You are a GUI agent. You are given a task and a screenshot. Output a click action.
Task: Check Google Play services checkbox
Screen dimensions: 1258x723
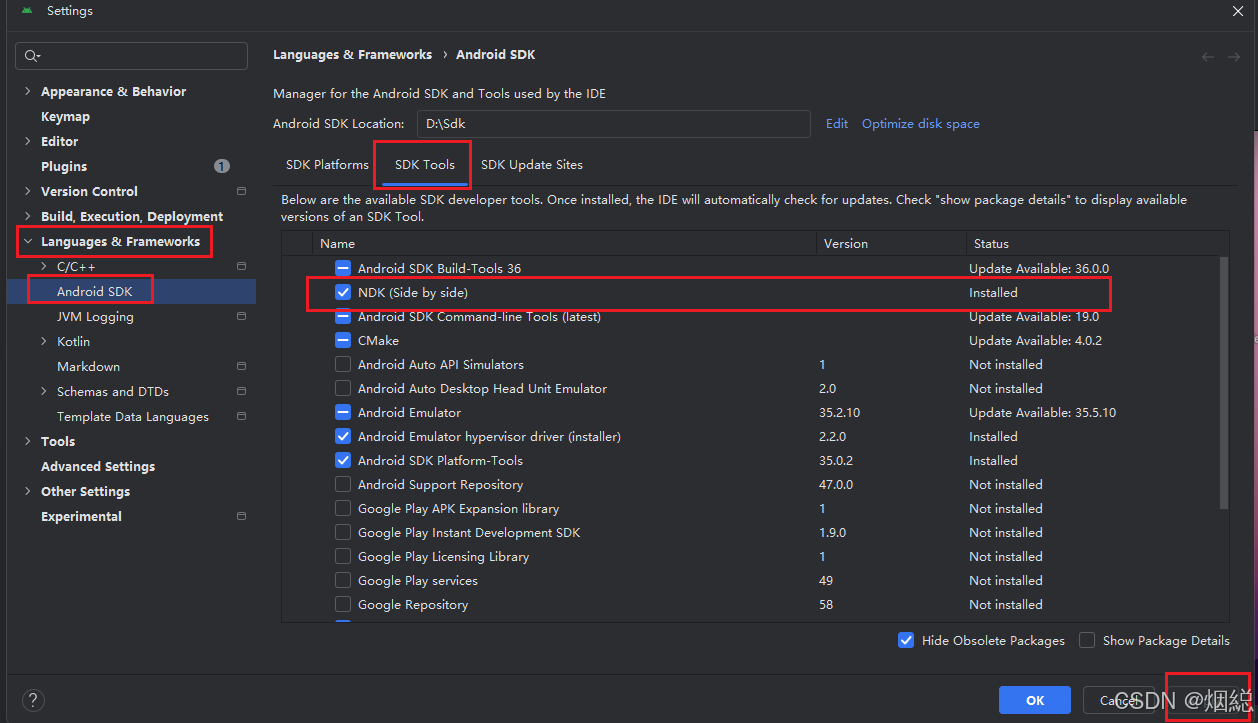[343, 580]
